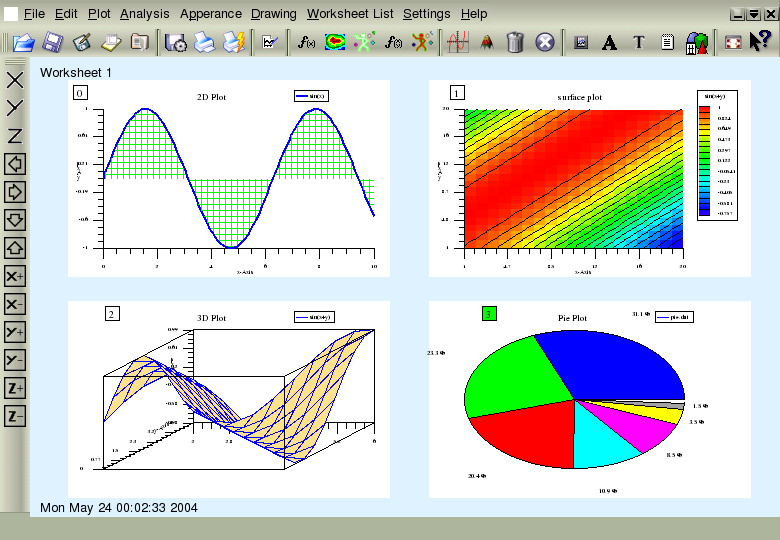This screenshot has height=540, width=780.
Task: Click the shift down arrow button
Action: (15, 220)
